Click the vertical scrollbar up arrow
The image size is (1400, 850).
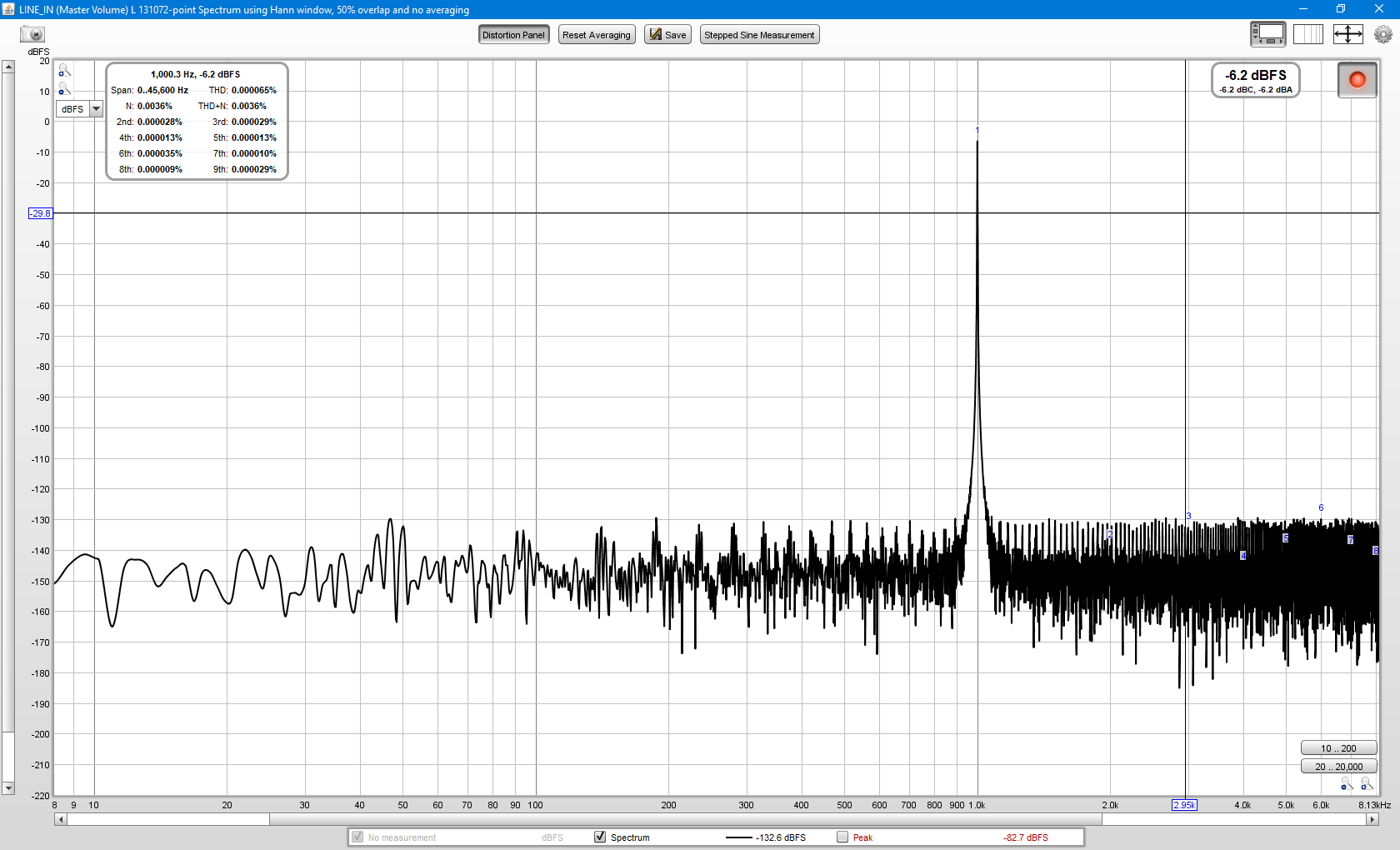(8, 67)
